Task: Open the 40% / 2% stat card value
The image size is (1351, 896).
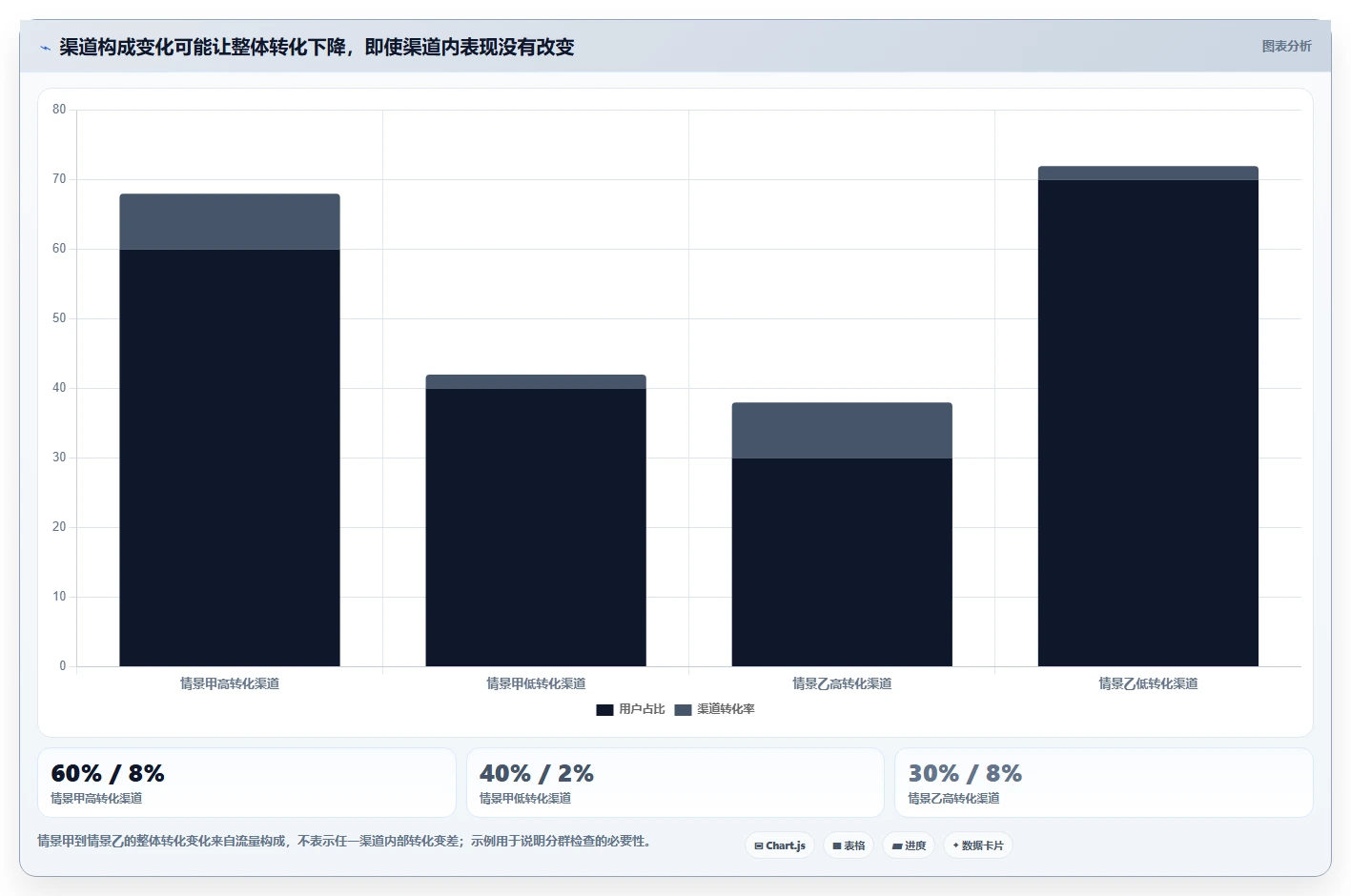Action: pyautogui.click(x=537, y=773)
